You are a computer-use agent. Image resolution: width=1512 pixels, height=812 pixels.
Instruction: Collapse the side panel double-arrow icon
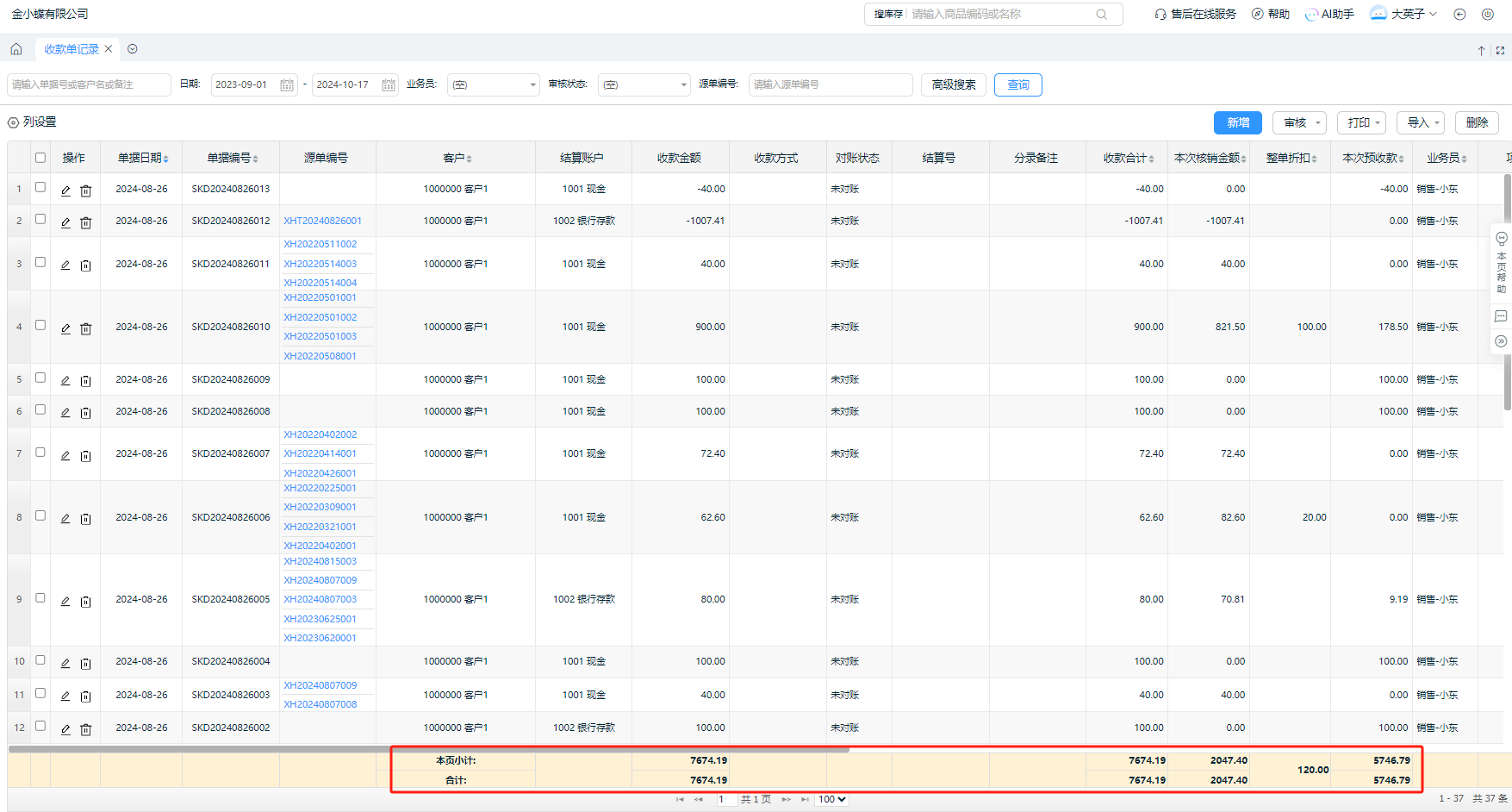coord(1501,341)
